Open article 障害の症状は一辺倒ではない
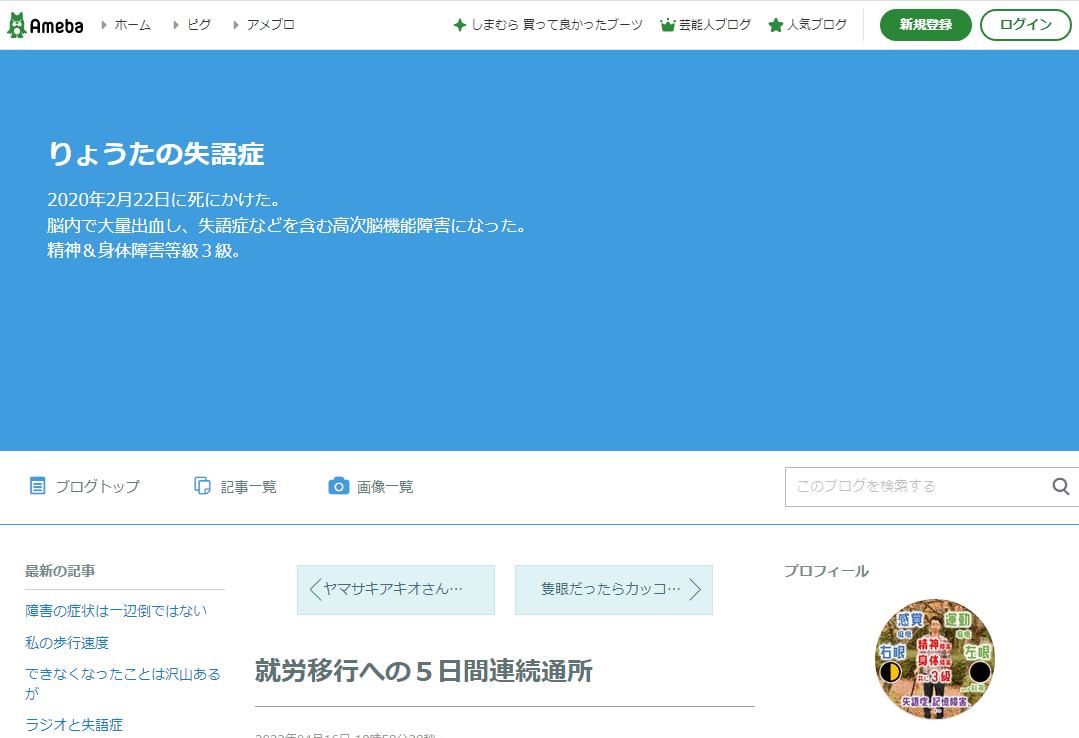1079x738 pixels. (x=116, y=611)
